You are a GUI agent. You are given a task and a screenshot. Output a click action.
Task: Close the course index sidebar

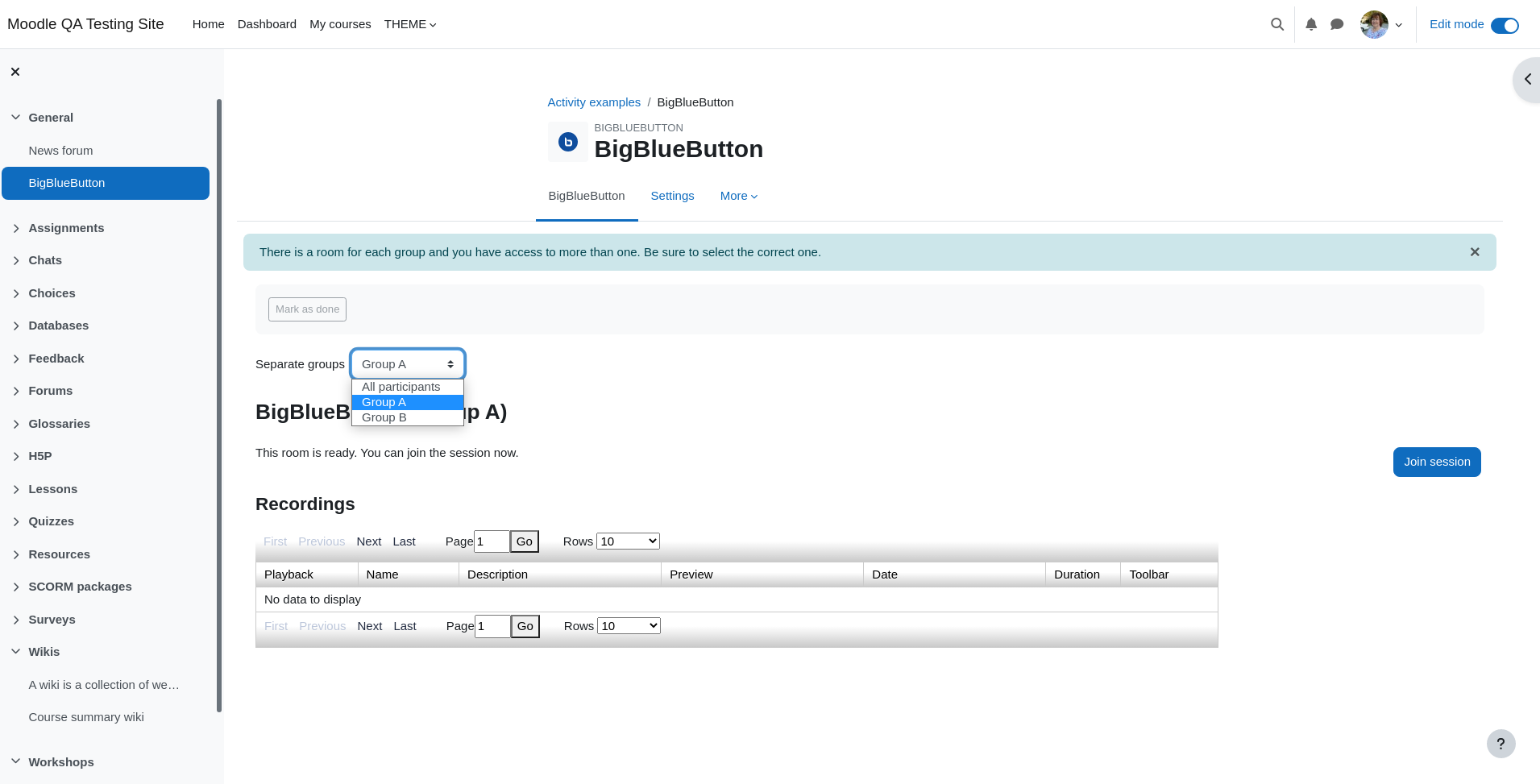click(15, 72)
